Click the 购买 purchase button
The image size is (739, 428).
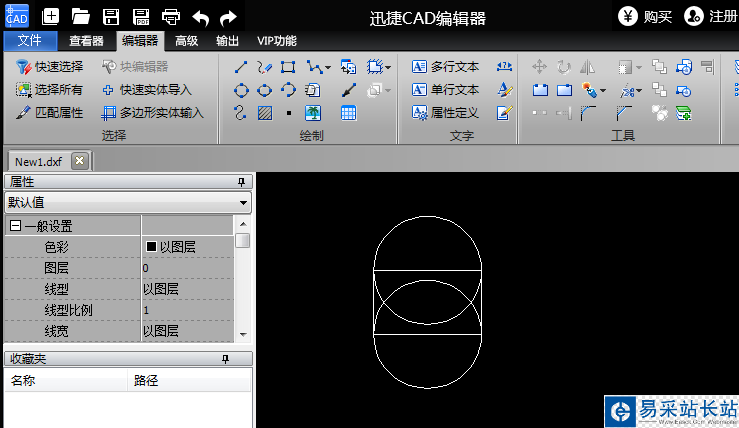(645, 17)
